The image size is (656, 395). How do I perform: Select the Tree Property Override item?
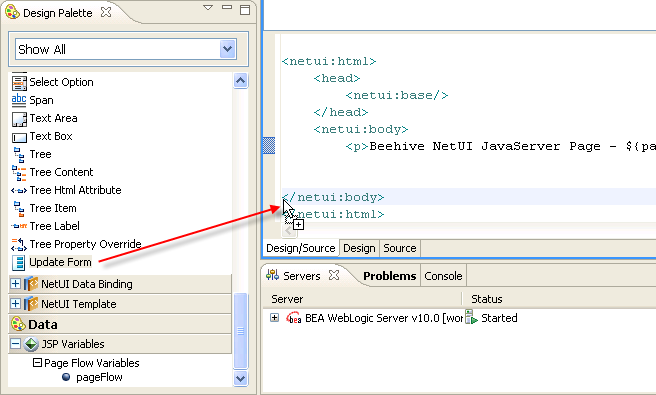[85, 244]
